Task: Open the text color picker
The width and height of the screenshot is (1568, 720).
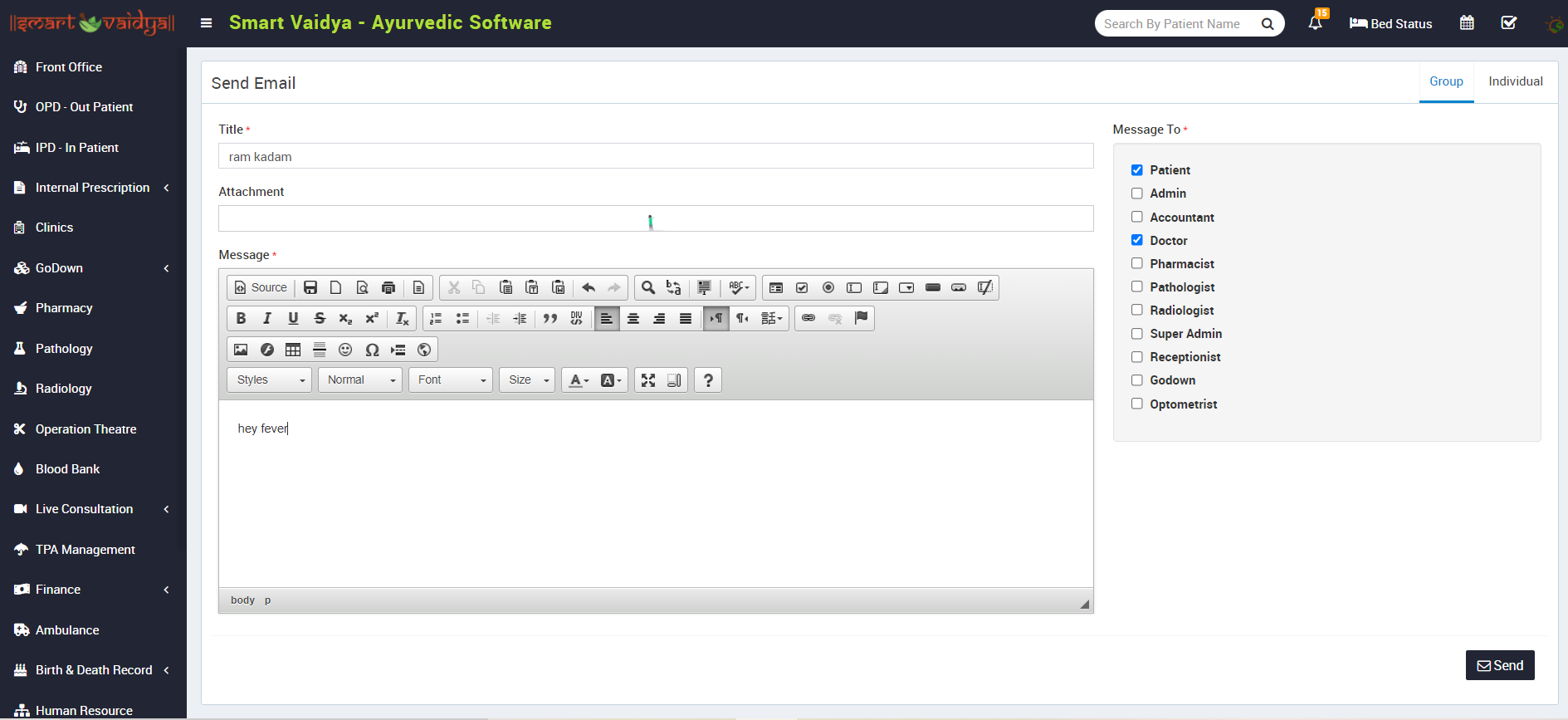Action: (579, 380)
